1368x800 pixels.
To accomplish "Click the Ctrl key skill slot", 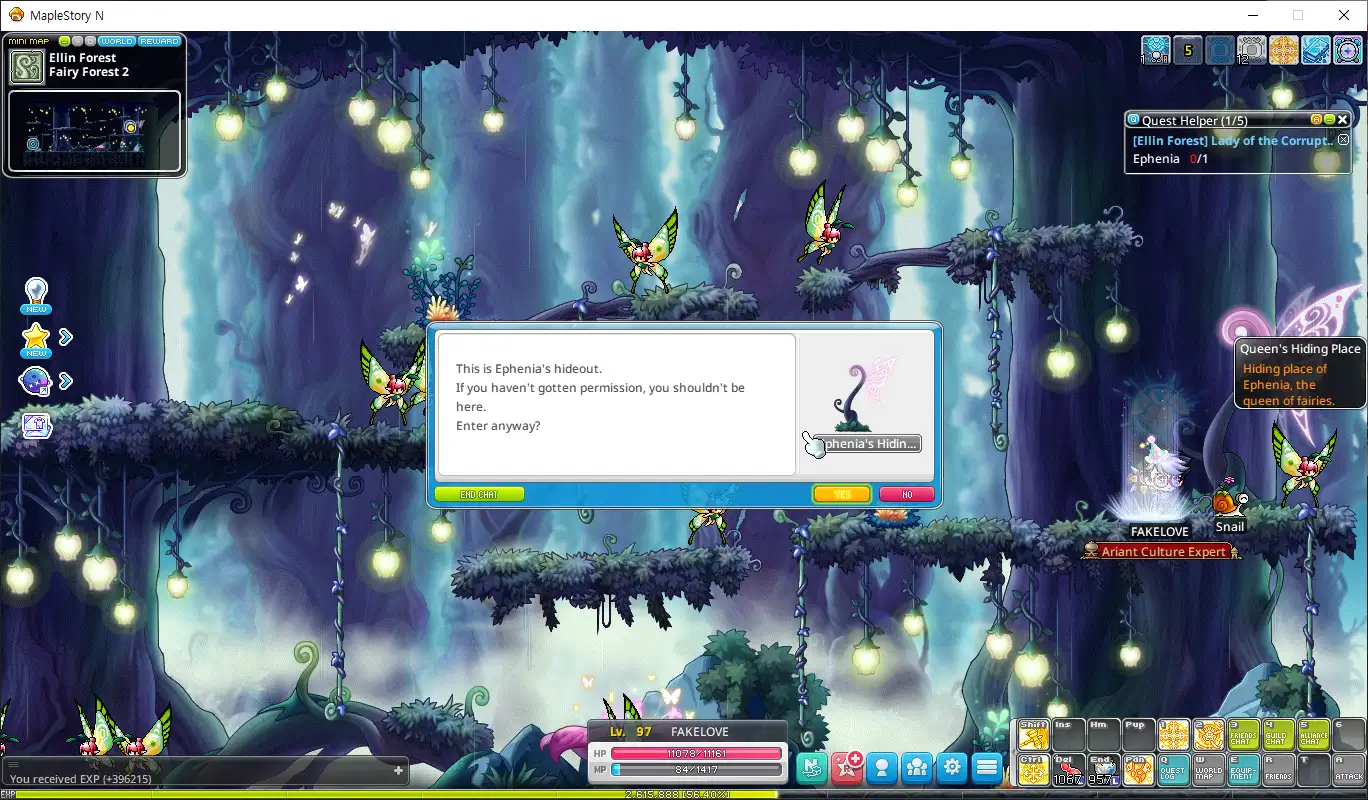I will click(1033, 769).
